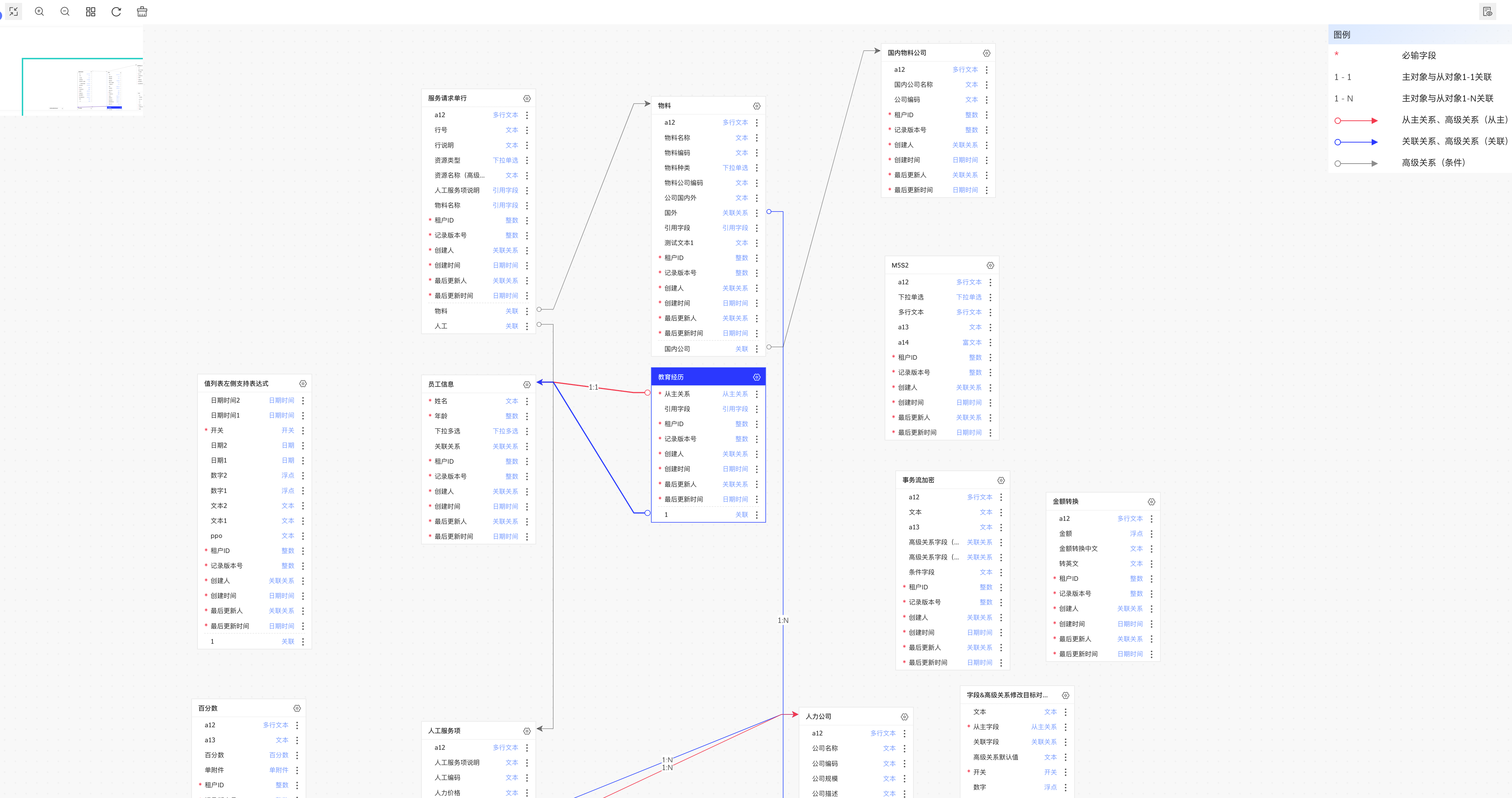Click the 国内物料公司 card title
Image resolution: width=1512 pixels, height=798 pixels.
[907, 53]
